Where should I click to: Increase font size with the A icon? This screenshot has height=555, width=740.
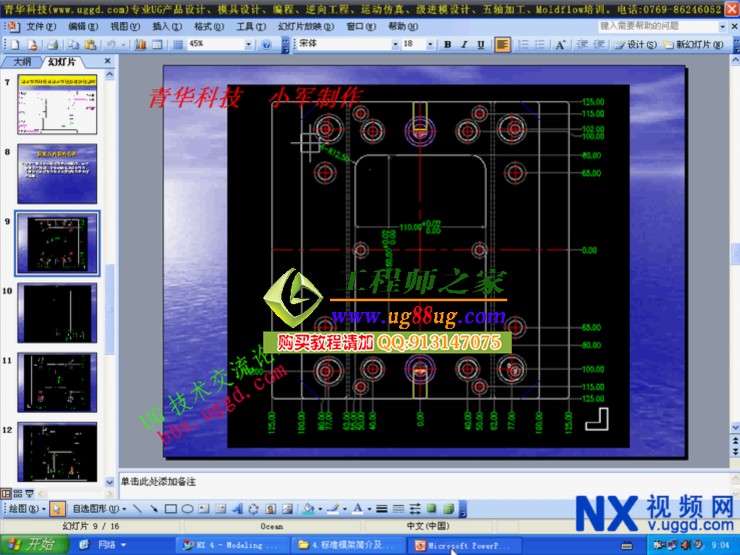560,45
